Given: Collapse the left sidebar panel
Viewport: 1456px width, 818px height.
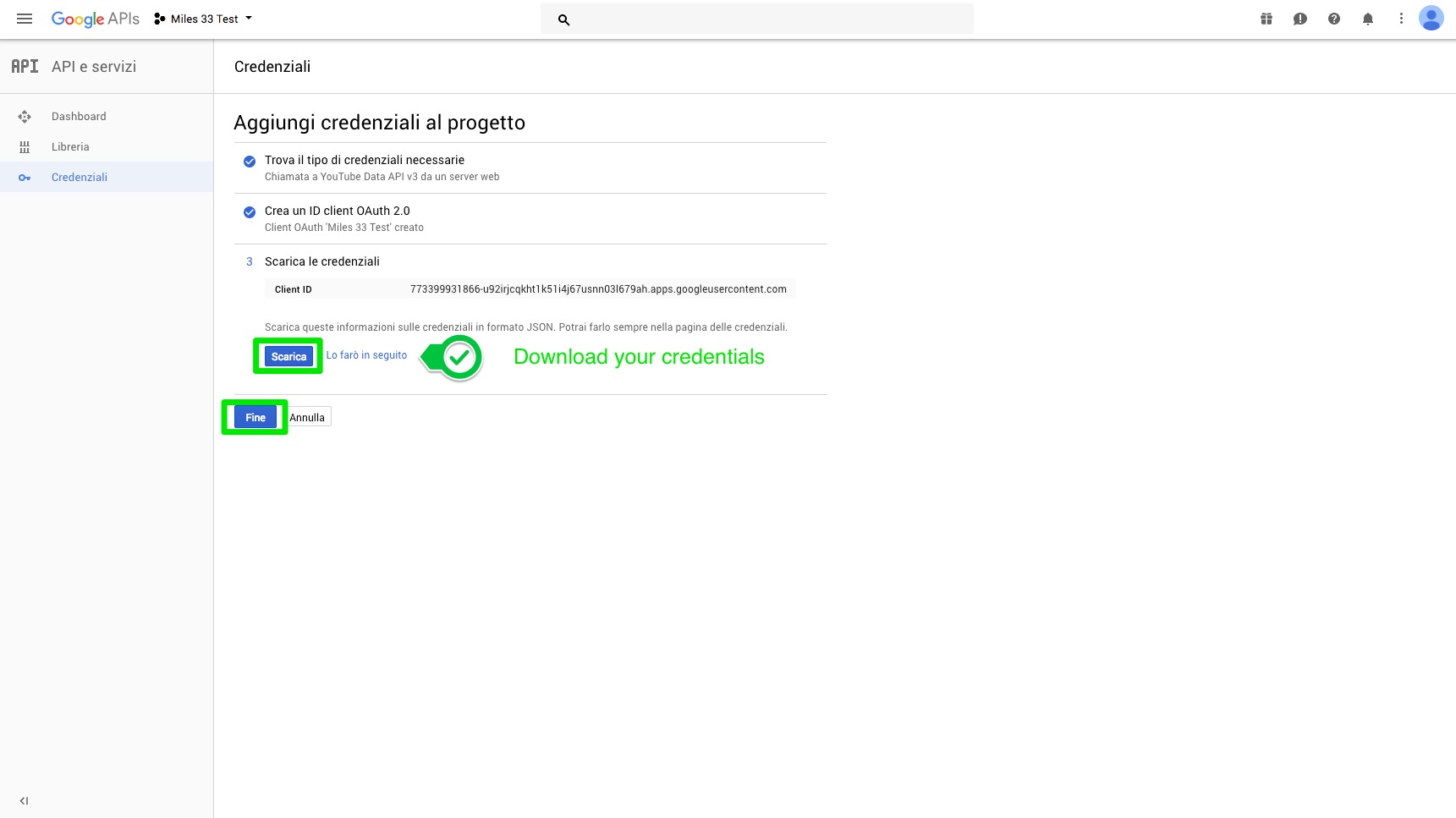Looking at the screenshot, I should click(x=24, y=800).
